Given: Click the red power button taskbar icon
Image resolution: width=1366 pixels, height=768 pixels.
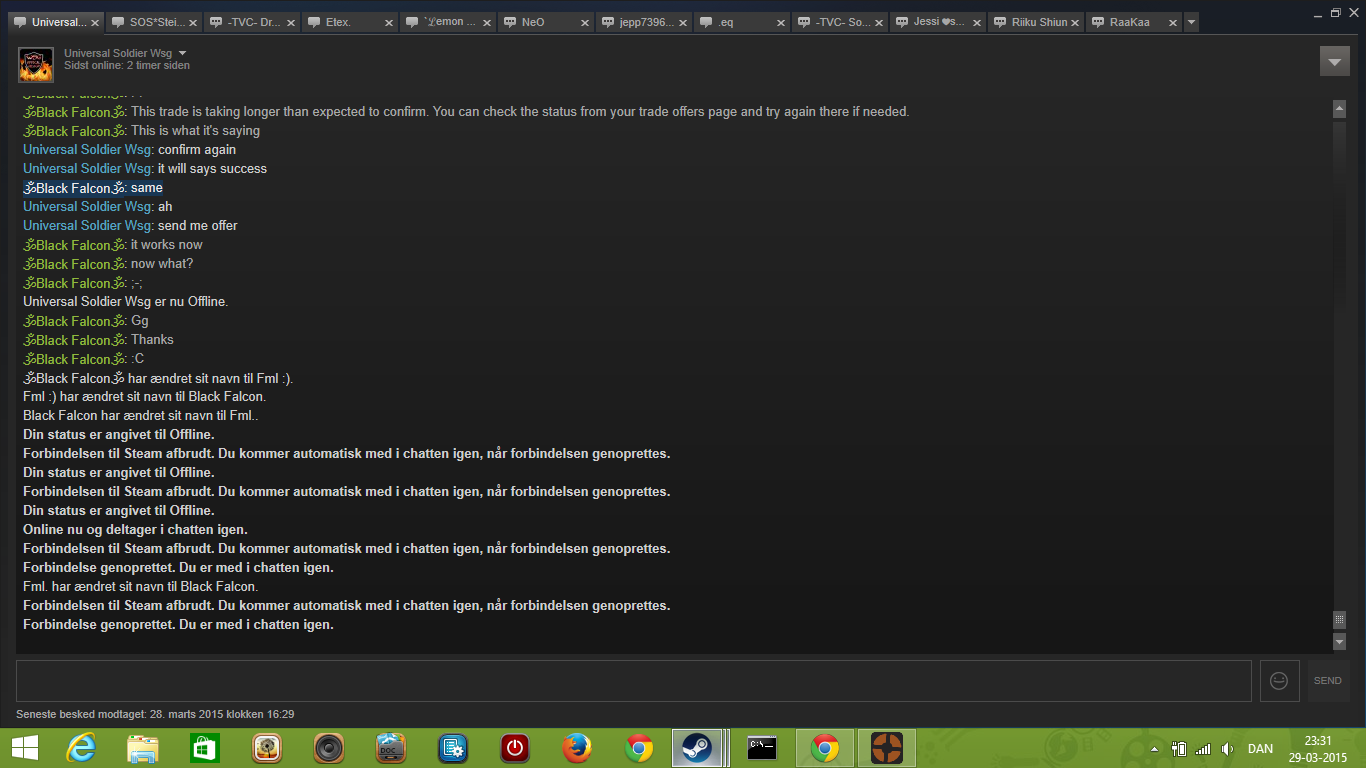Looking at the screenshot, I should (x=515, y=748).
